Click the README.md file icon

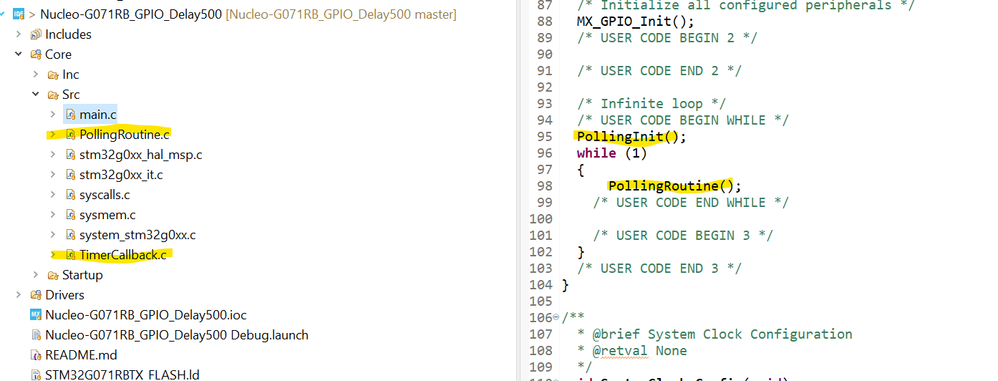tap(36, 355)
